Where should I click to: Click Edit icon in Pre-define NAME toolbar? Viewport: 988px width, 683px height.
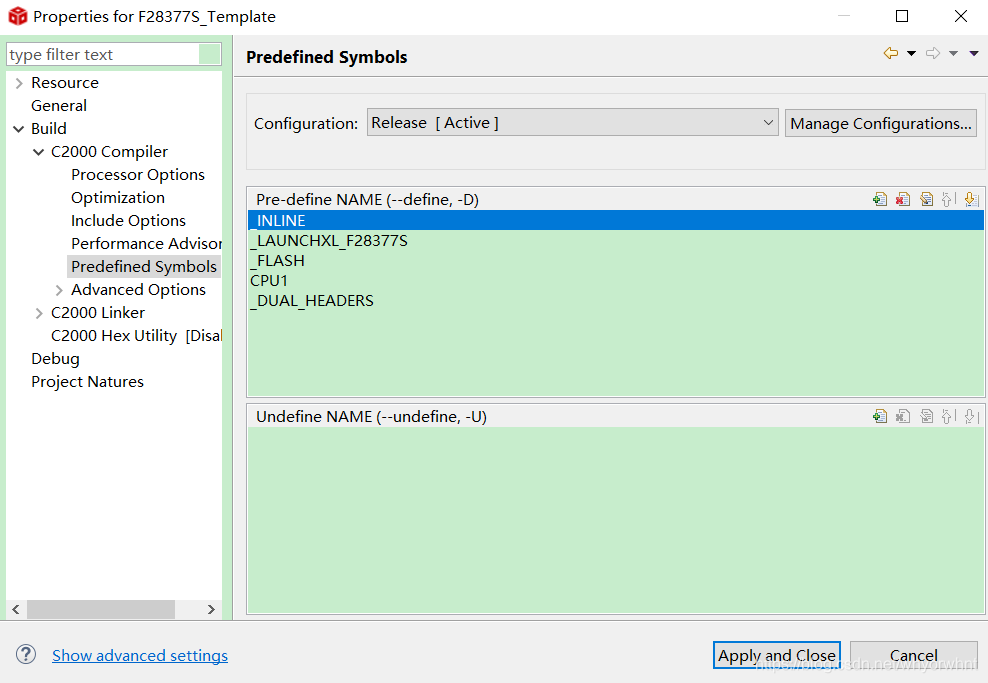point(926,200)
